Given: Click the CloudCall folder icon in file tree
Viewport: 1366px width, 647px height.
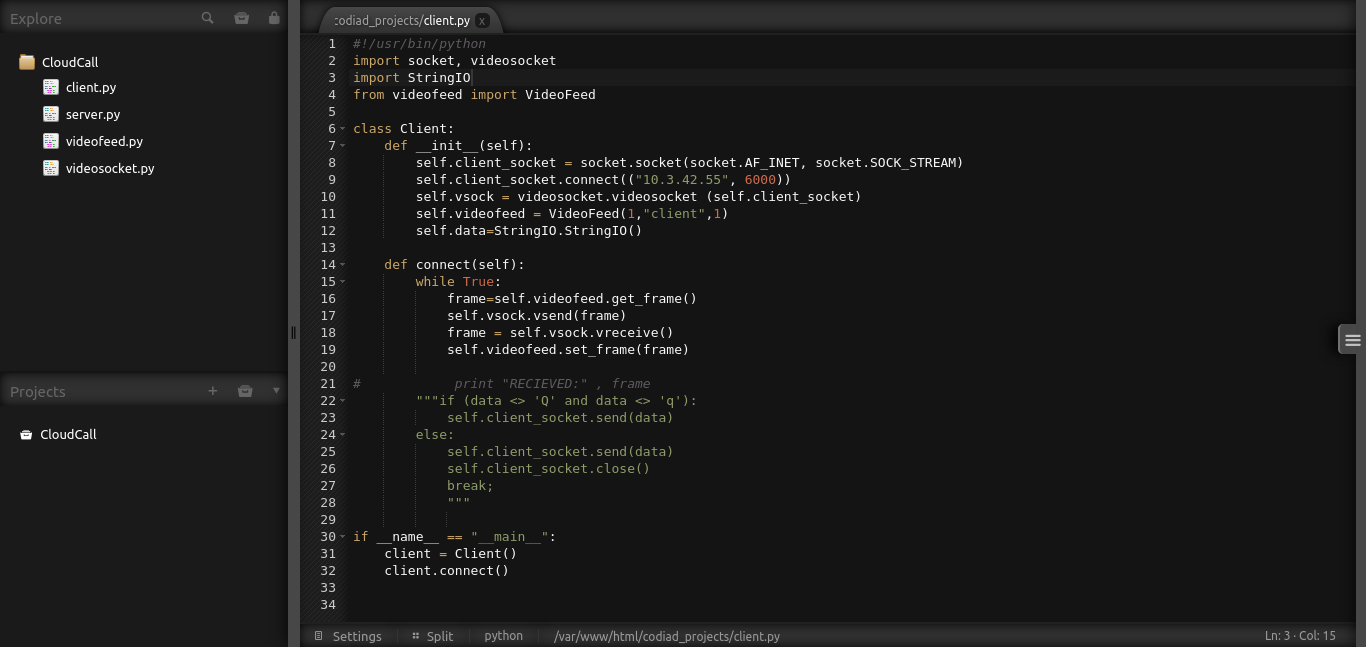Looking at the screenshot, I should 27,62.
